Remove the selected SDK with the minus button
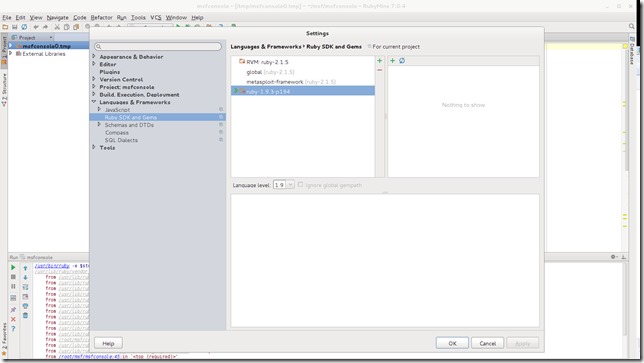This screenshot has width=644, height=363. point(380,70)
